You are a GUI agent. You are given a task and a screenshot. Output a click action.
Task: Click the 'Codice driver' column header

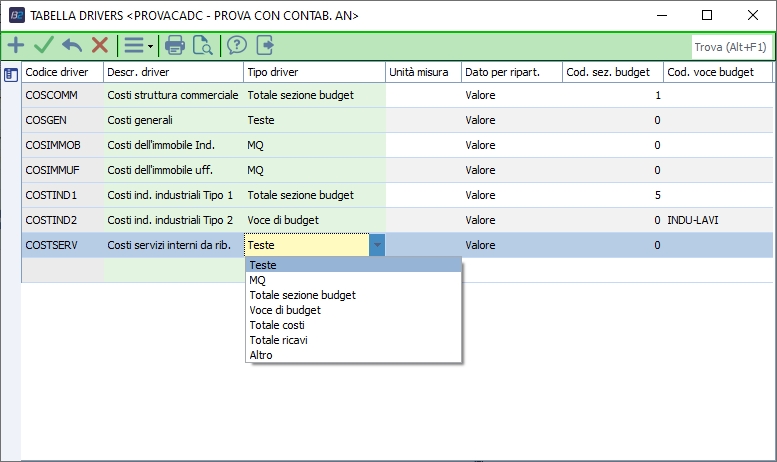(x=62, y=72)
